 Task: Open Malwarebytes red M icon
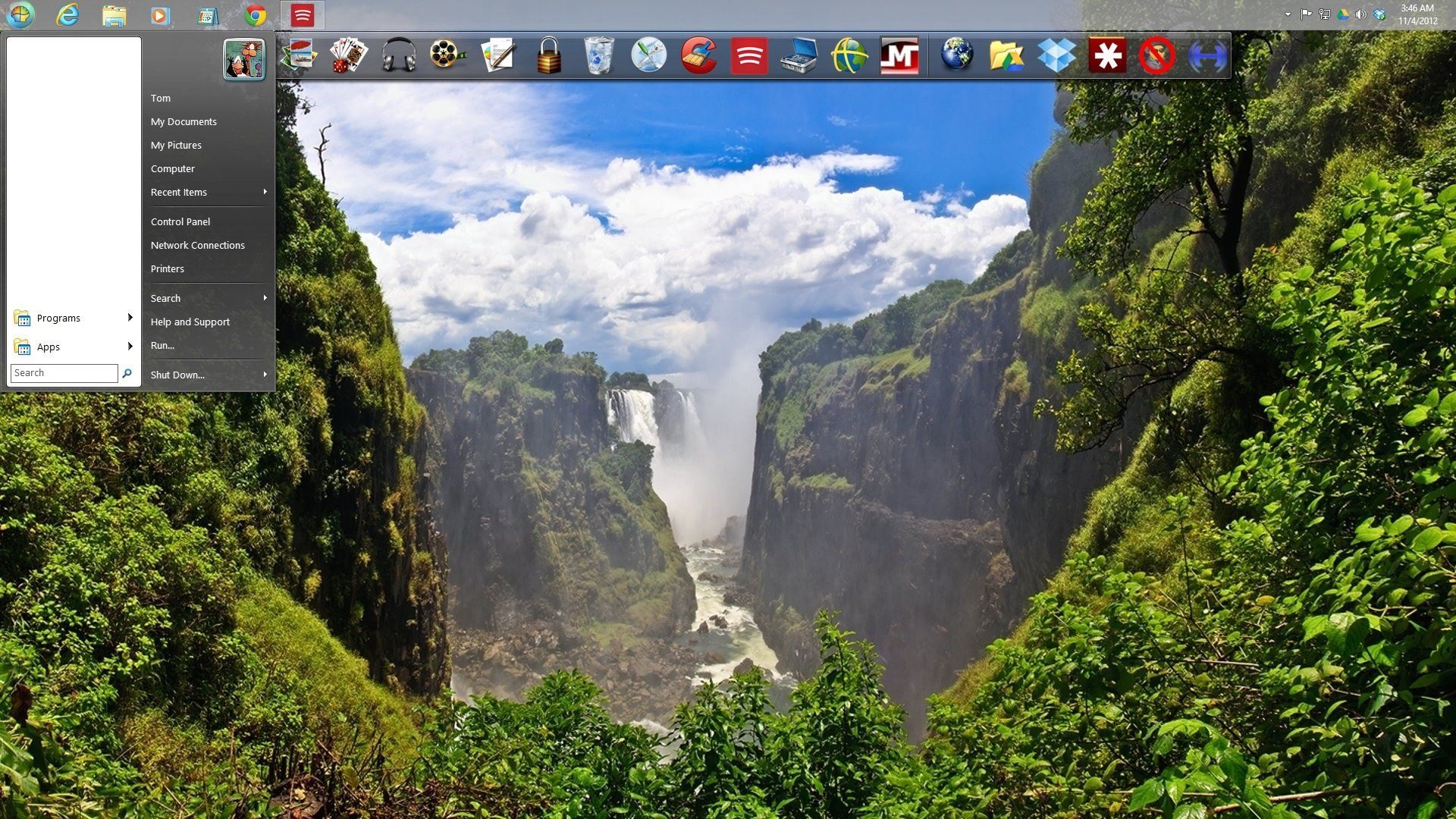(899, 55)
